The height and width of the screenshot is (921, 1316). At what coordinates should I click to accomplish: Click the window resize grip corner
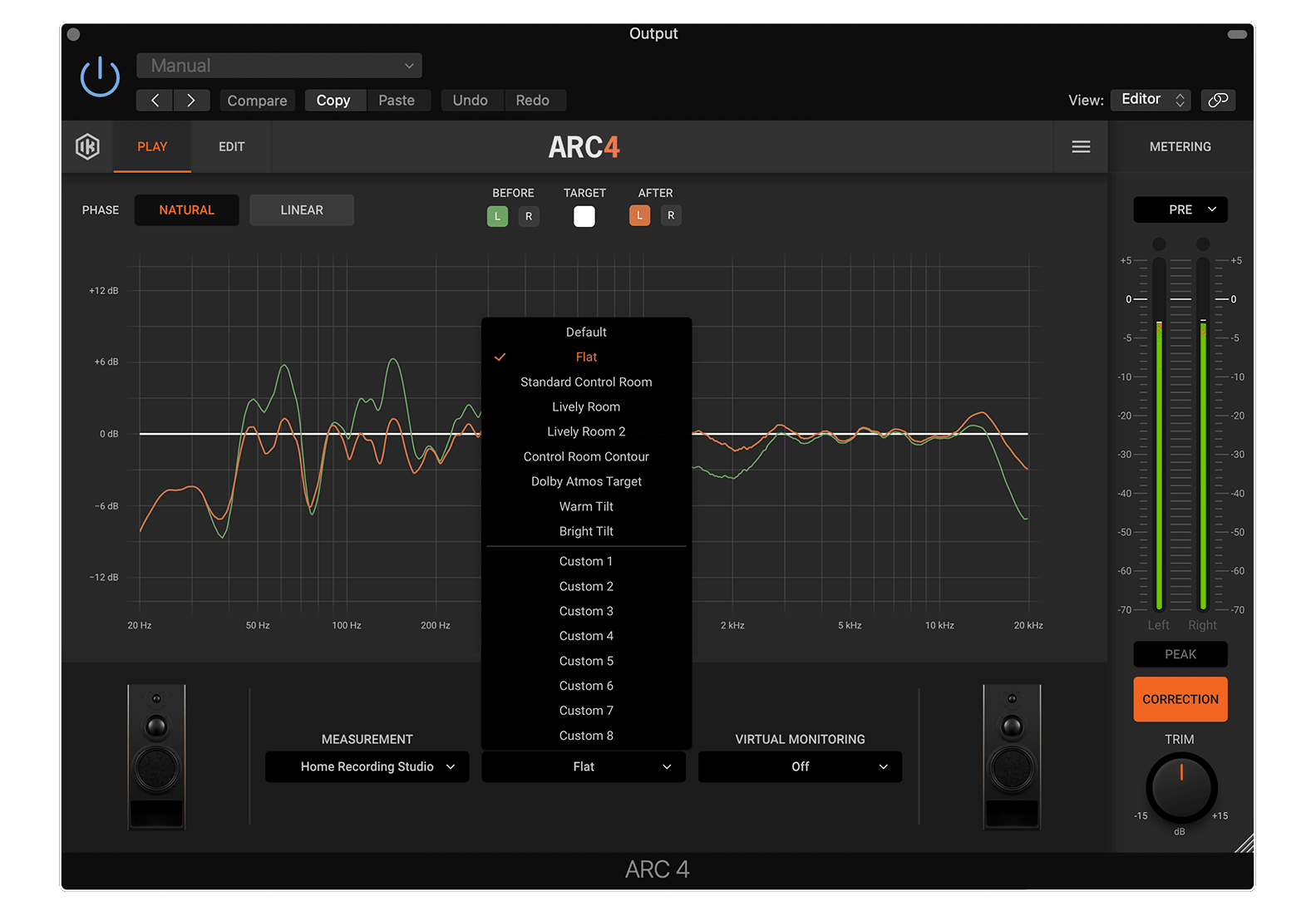coord(1244,844)
